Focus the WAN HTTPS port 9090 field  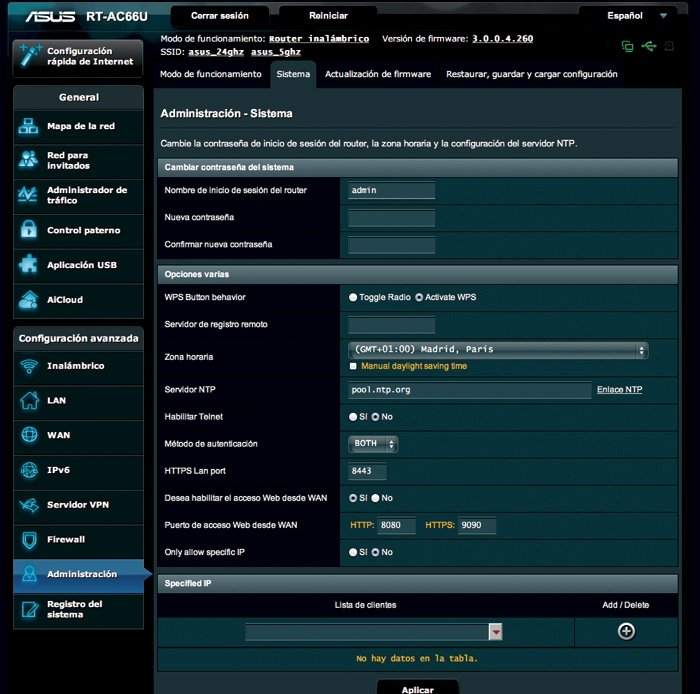[477, 526]
